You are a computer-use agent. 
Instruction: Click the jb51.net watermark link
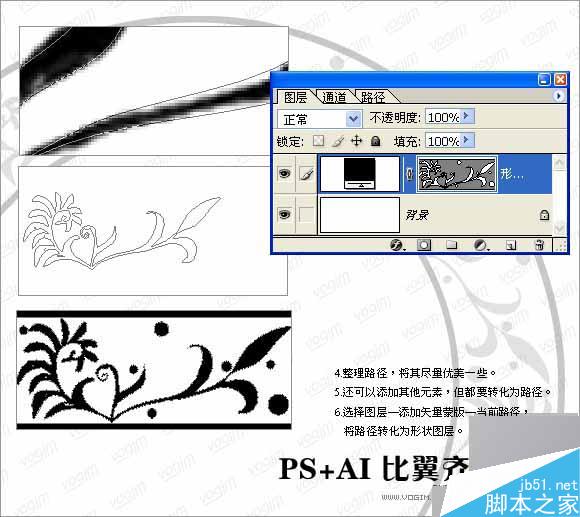pos(549,485)
